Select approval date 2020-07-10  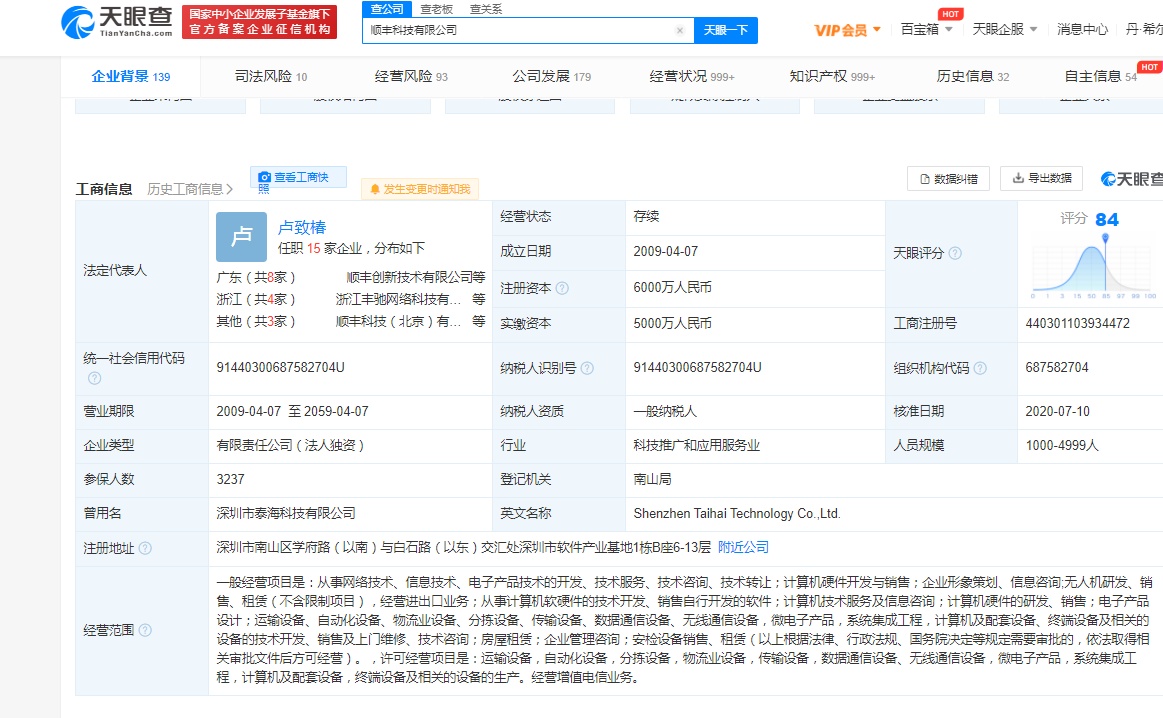pyautogui.click(x=1058, y=411)
